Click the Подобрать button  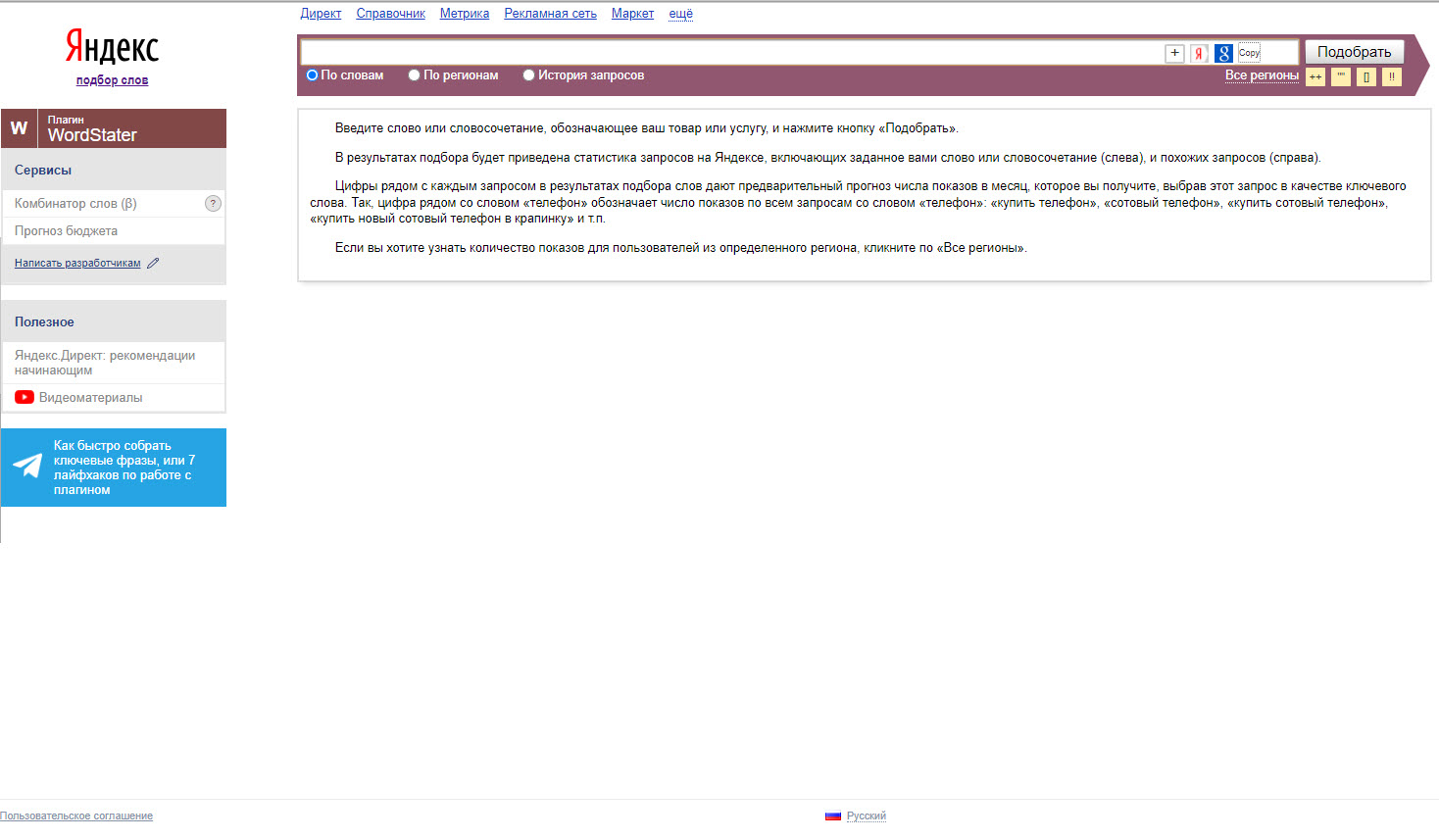point(1354,52)
